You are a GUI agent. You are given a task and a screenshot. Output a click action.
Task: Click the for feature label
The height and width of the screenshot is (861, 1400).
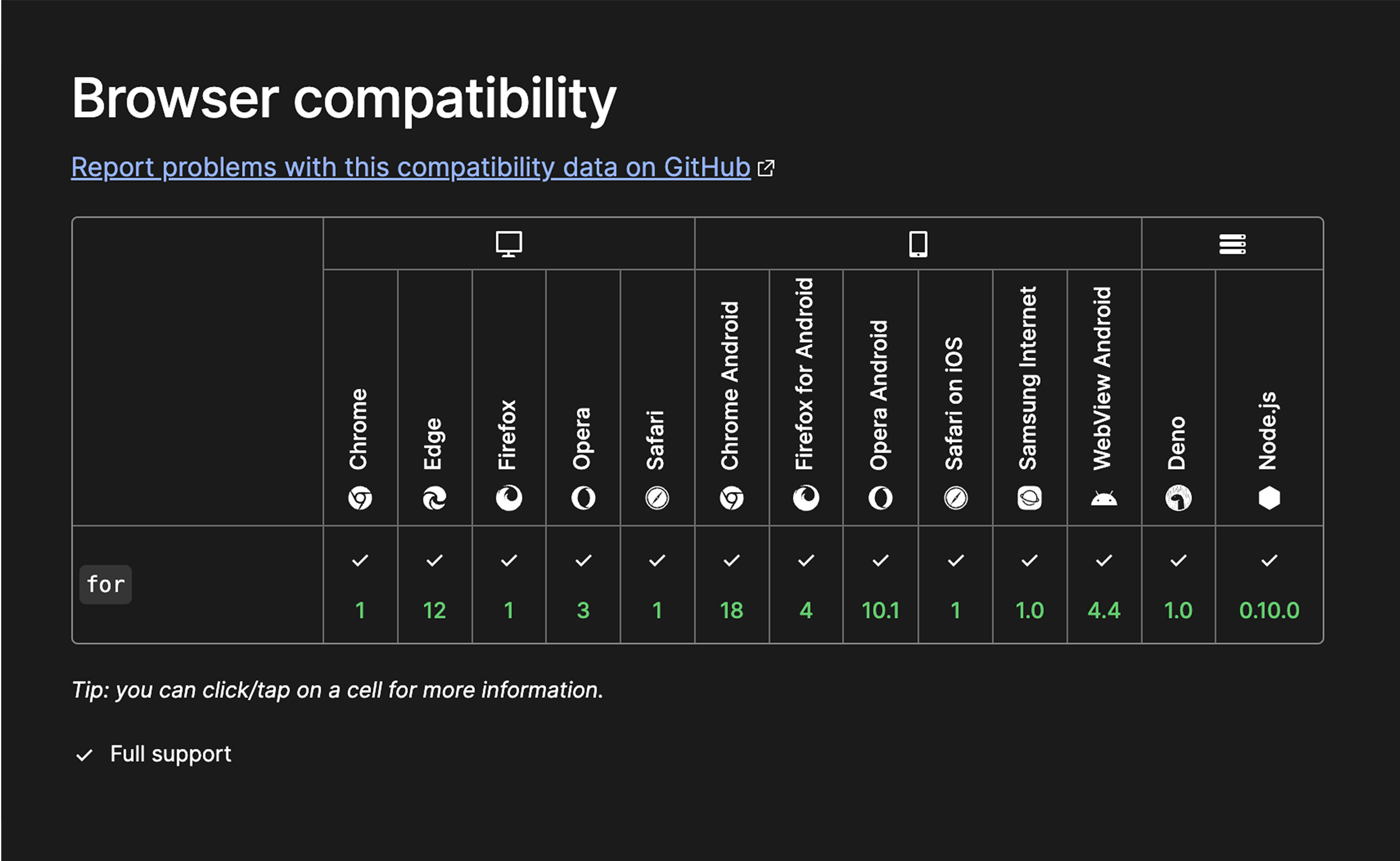(x=105, y=584)
